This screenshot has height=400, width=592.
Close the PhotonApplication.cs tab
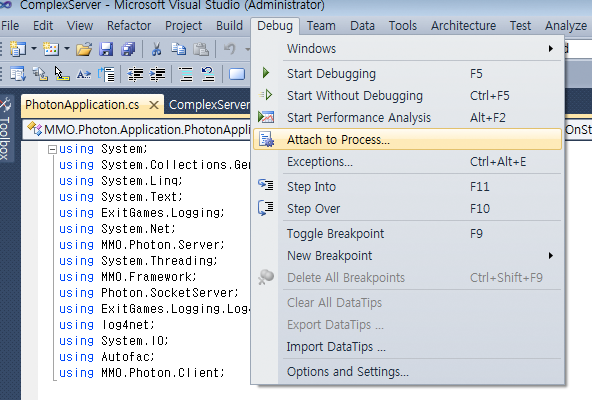point(154,105)
